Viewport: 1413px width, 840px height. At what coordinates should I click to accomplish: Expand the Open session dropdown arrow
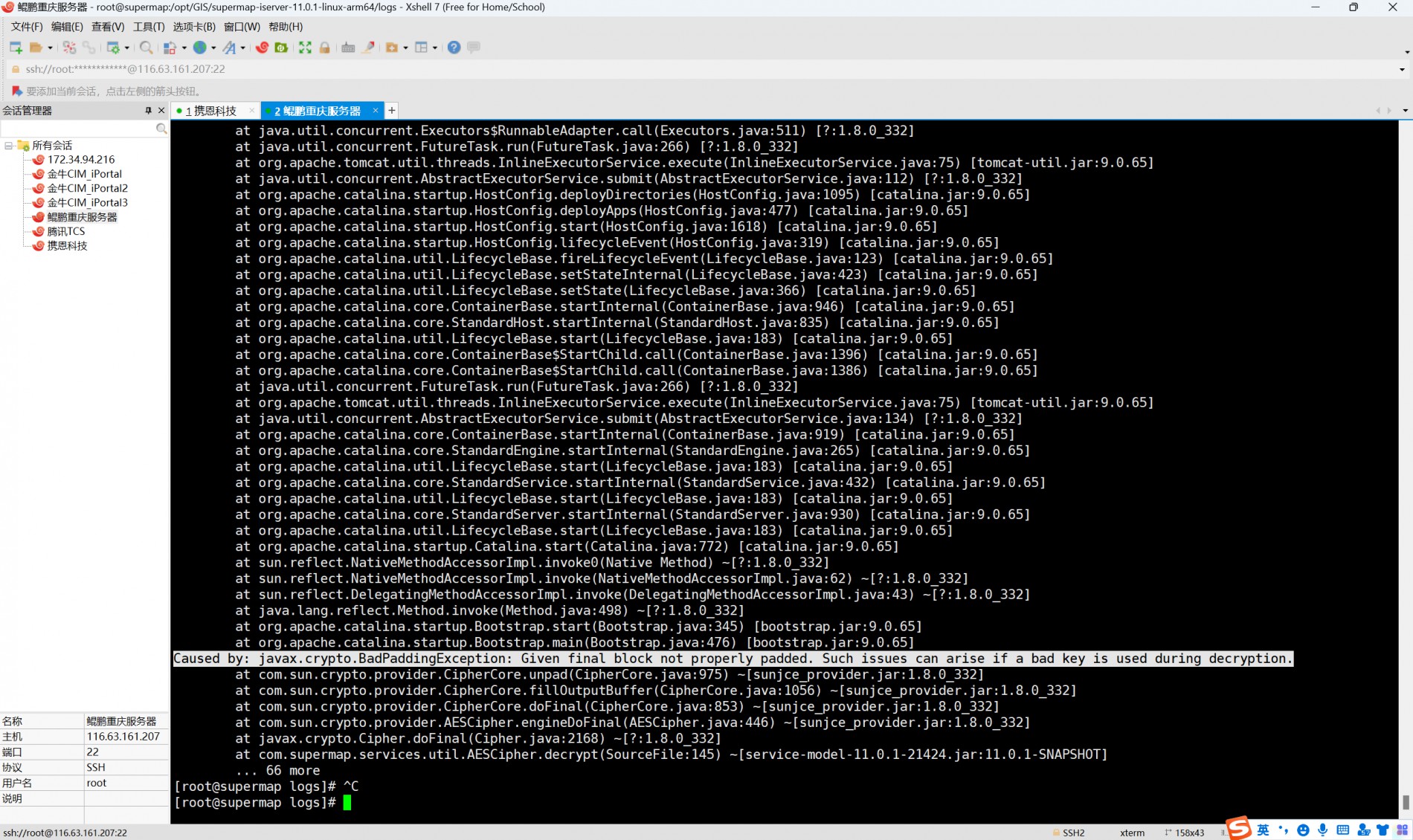(x=50, y=48)
